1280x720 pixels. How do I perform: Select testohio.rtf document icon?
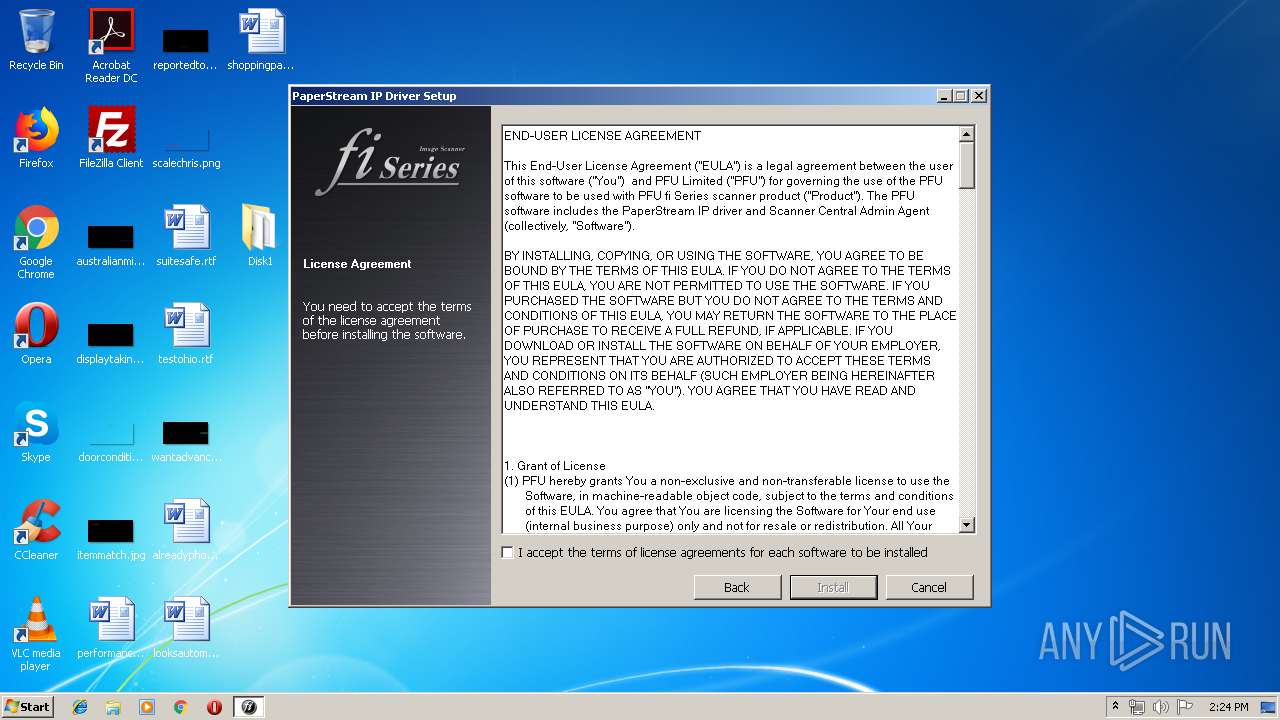tap(186, 334)
